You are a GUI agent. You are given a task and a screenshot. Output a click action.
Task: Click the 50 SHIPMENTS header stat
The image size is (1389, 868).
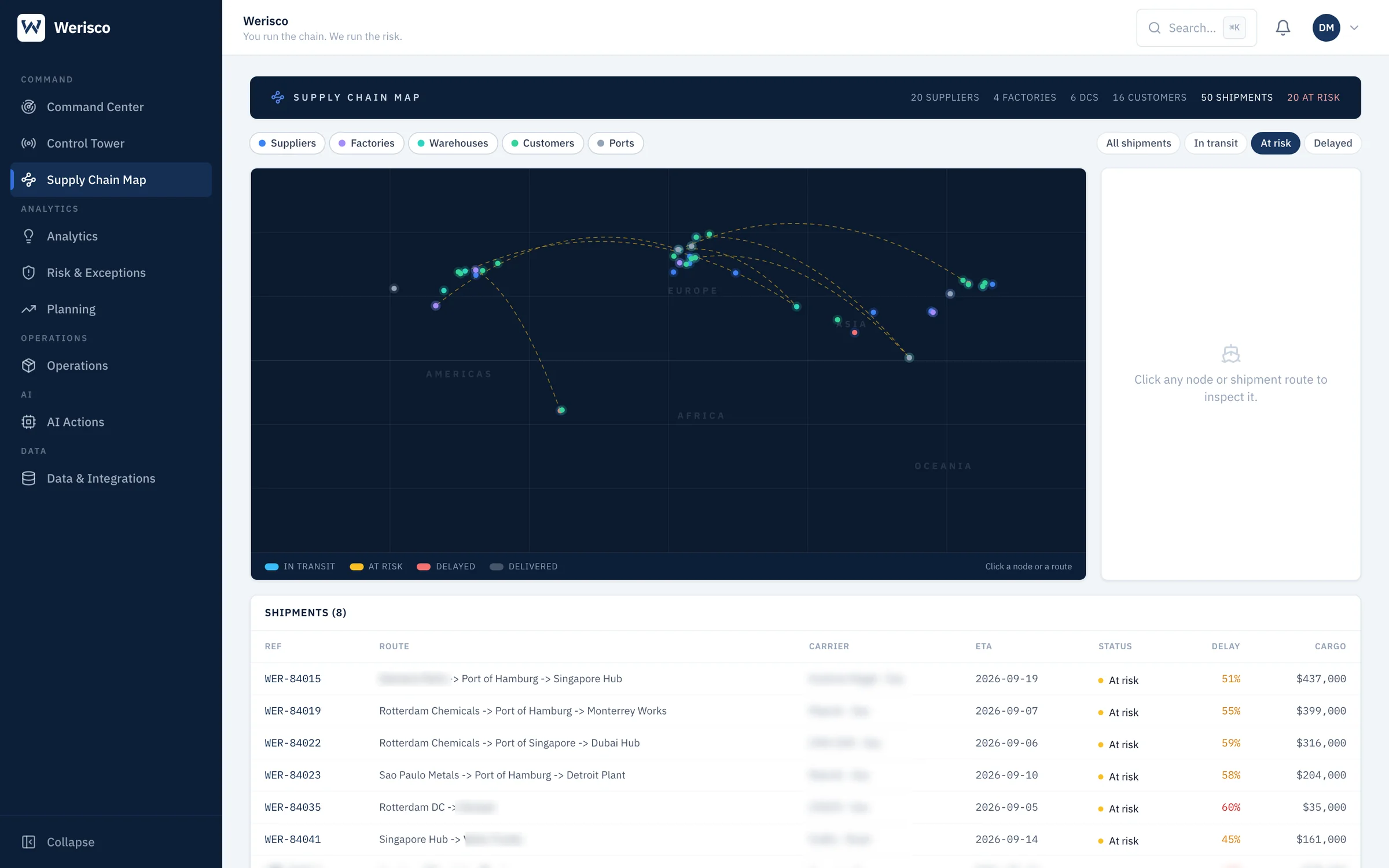pyautogui.click(x=1237, y=97)
